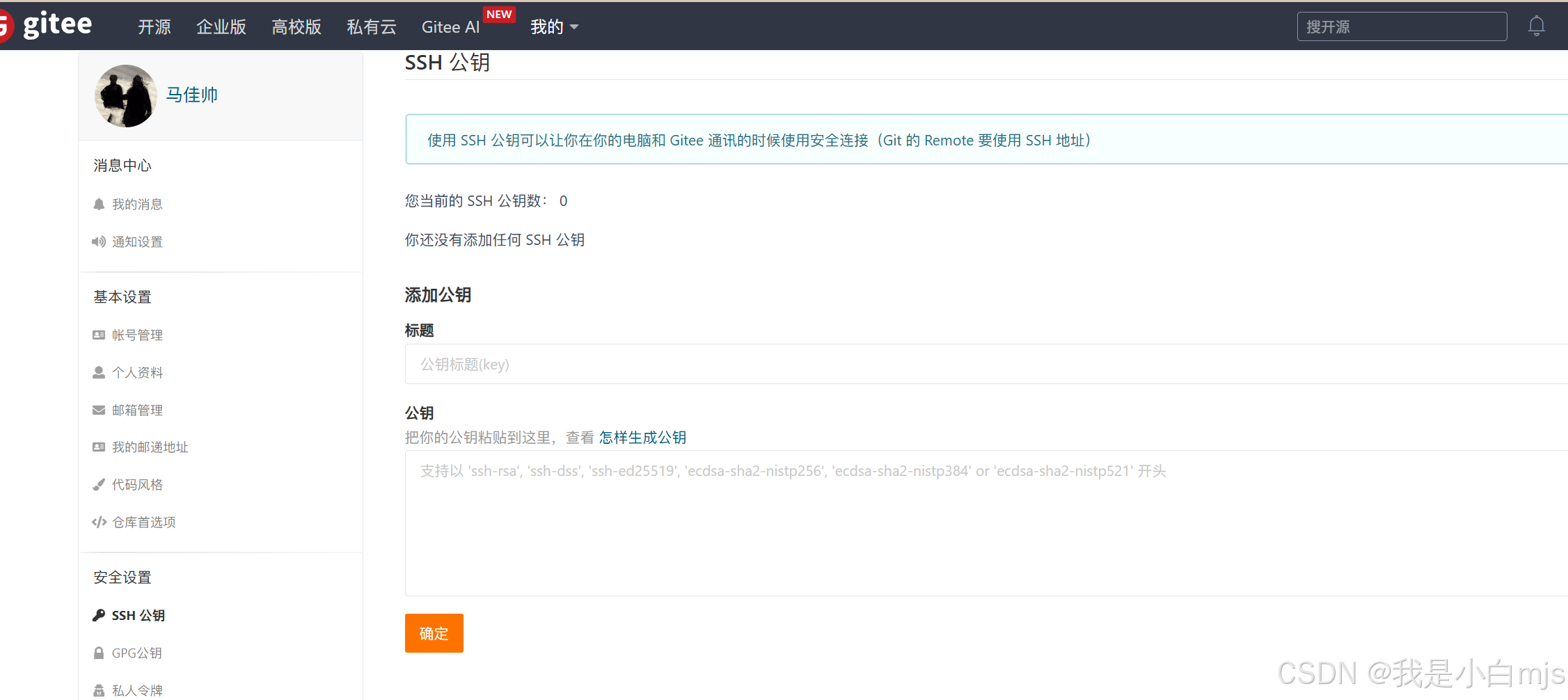Click the address card icon beside 我的邮递地址
Image resolution: width=1568 pixels, height=700 pixels.
(99, 447)
